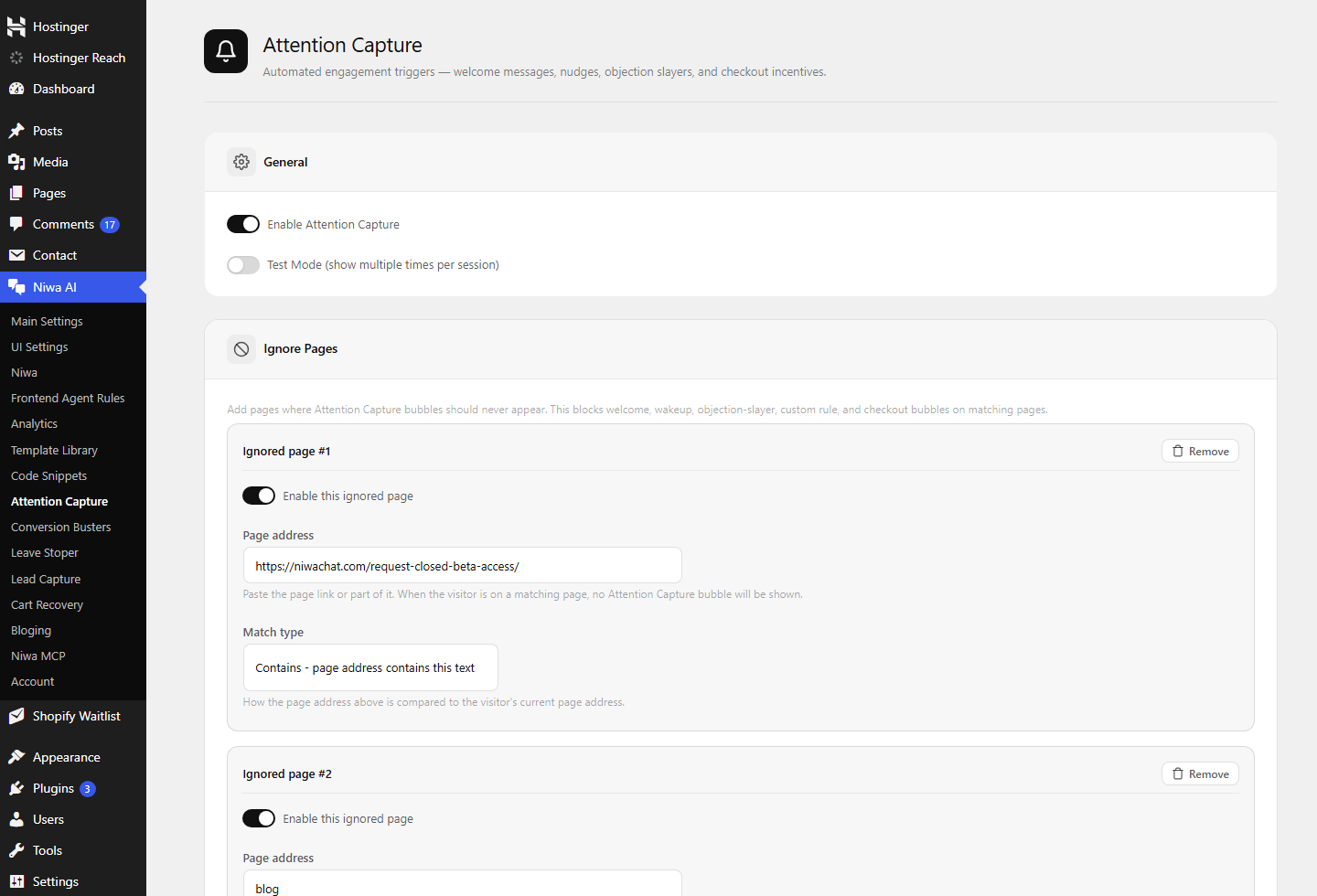Open Conversion Busters
Image resolution: width=1317 pixels, height=896 pixels.
[60, 528]
